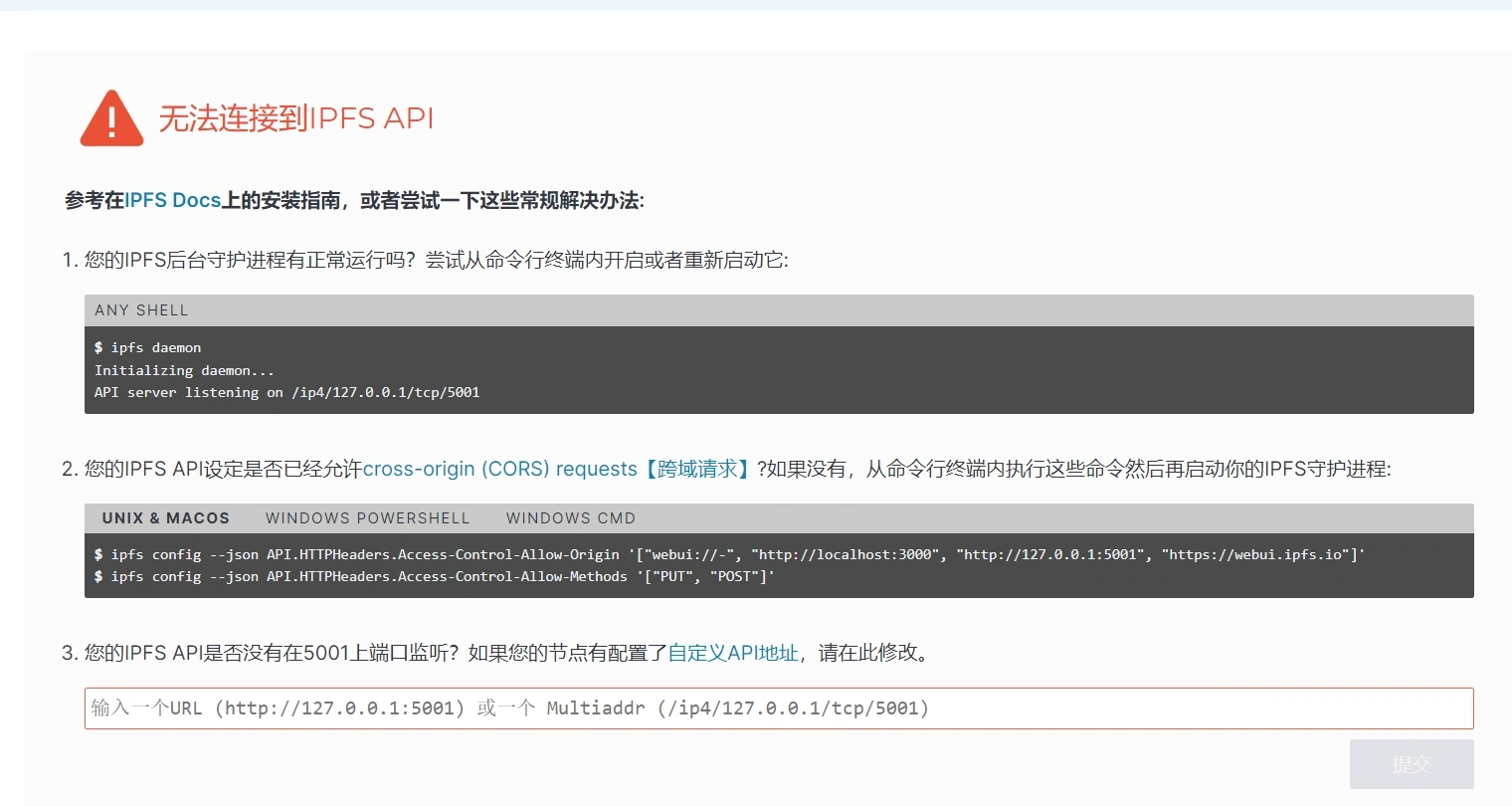Switch to the WINDOWS CMD tab

[570, 518]
